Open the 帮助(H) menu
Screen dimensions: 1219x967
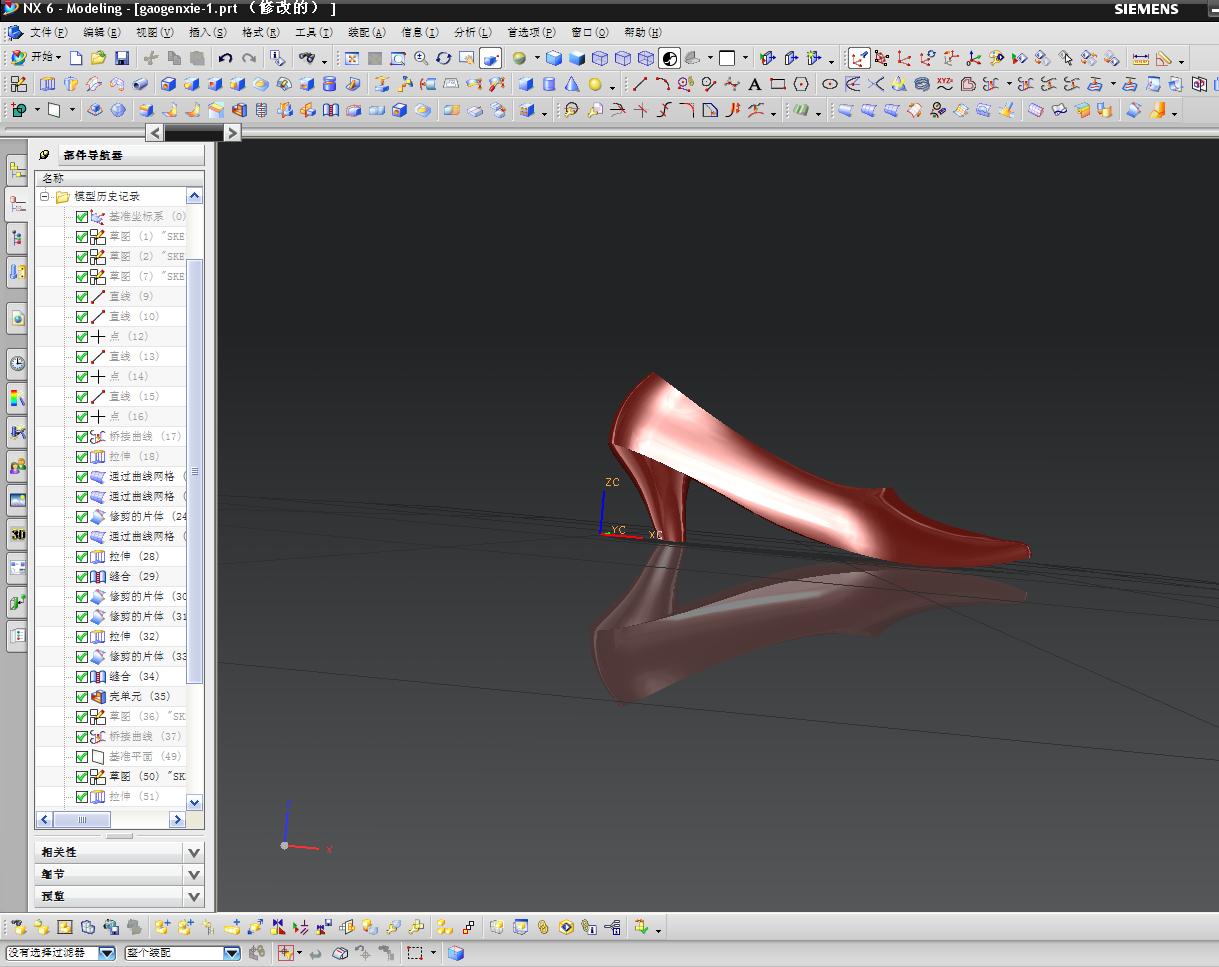pos(642,32)
